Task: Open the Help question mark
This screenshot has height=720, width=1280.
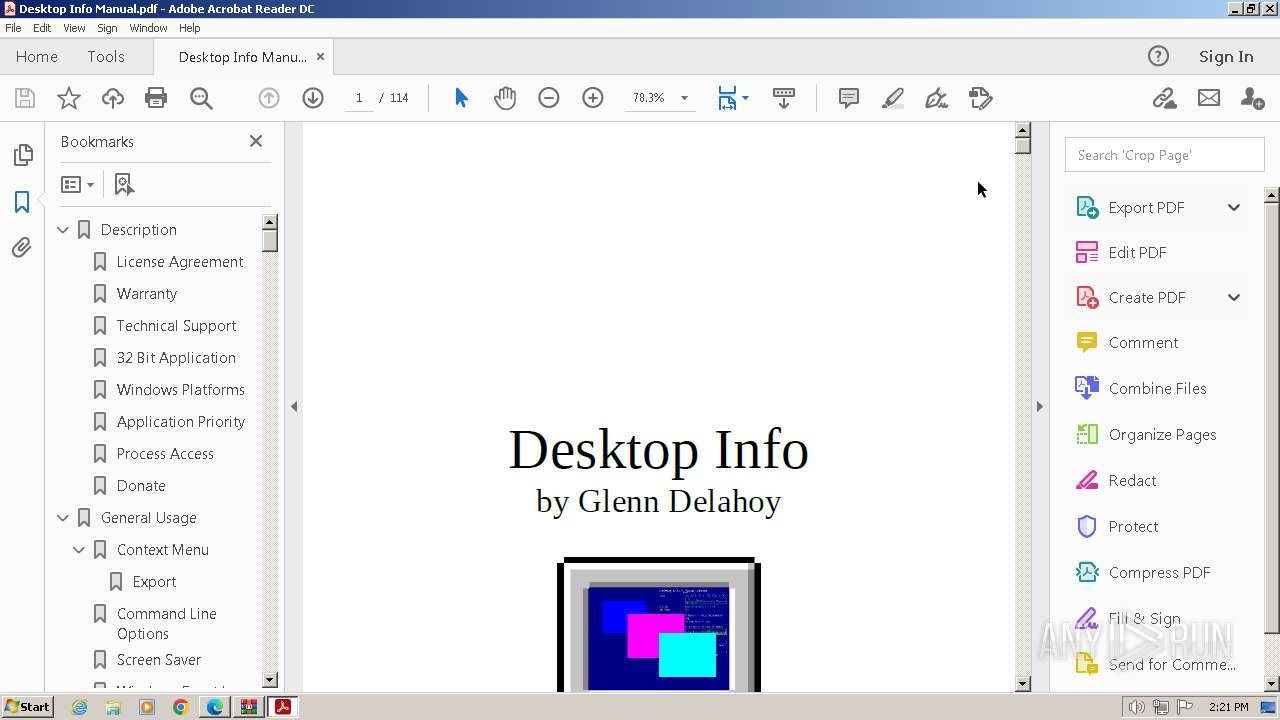Action: 1158,56
